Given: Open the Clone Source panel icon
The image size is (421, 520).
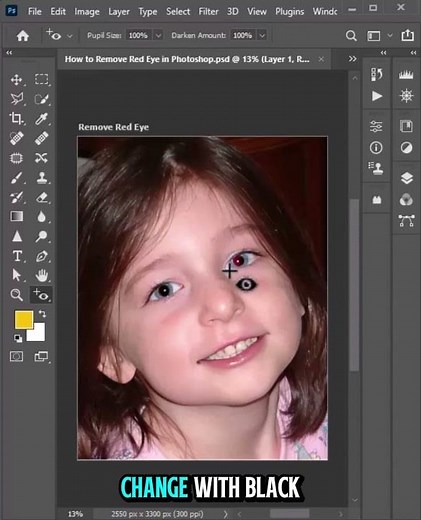Looking at the screenshot, I should click(376, 168).
